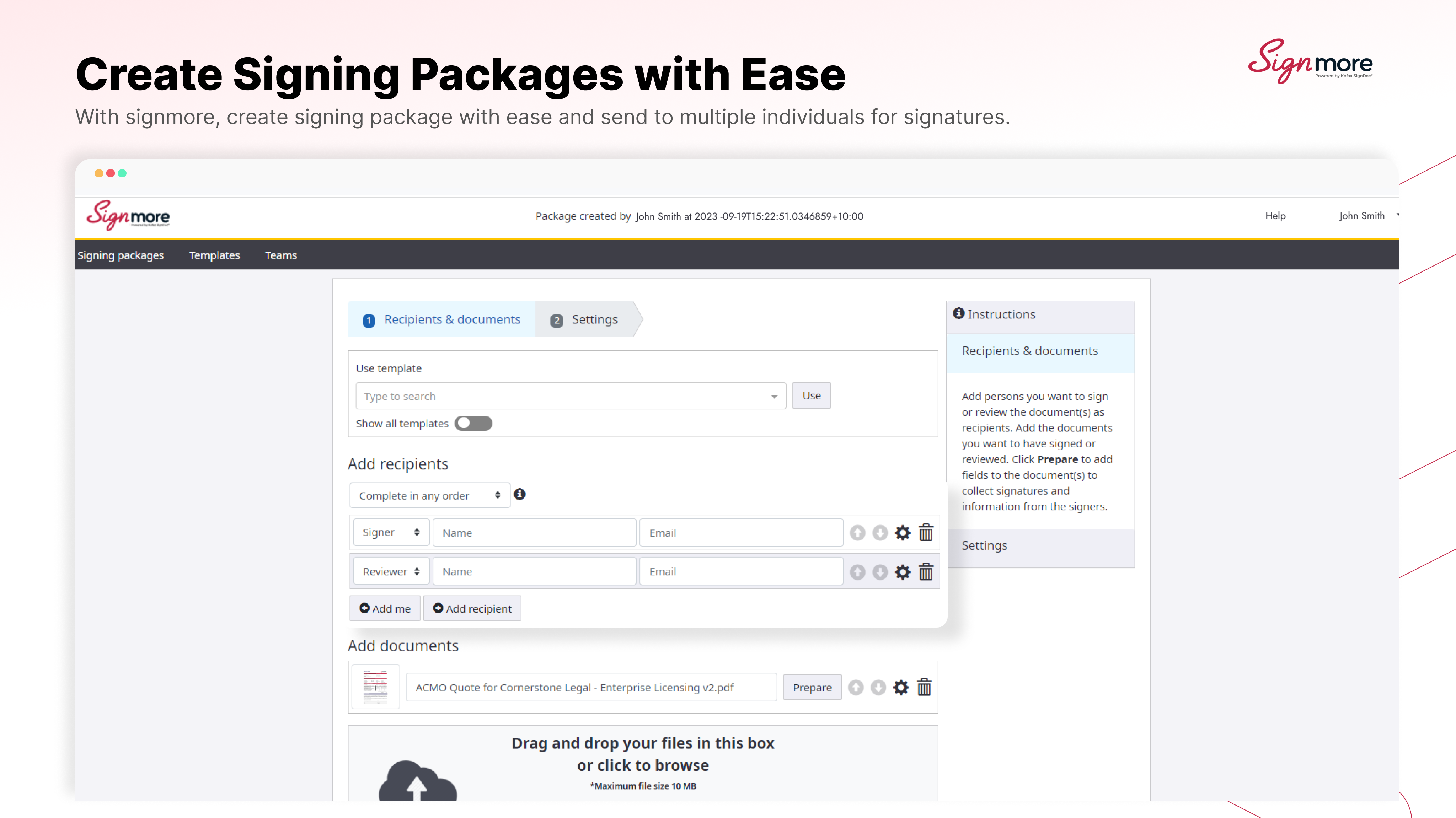Viewport: 1456px width, 818px height.
Task: Click info icon next to completion order
Action: click(x=519, y=494)
